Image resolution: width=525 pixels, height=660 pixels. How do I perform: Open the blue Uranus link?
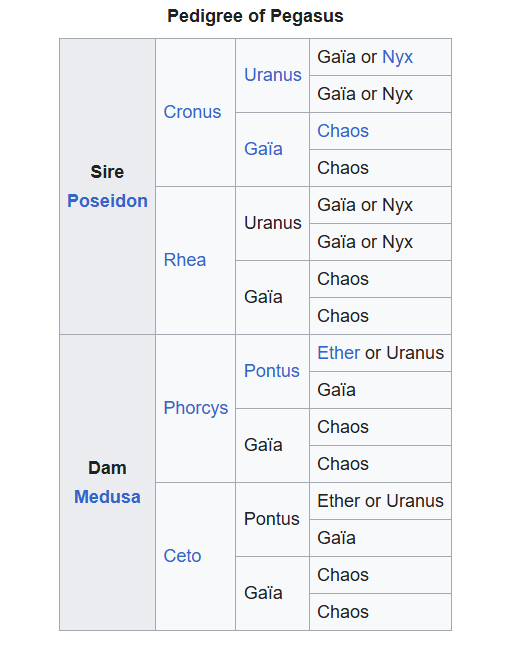273,75
